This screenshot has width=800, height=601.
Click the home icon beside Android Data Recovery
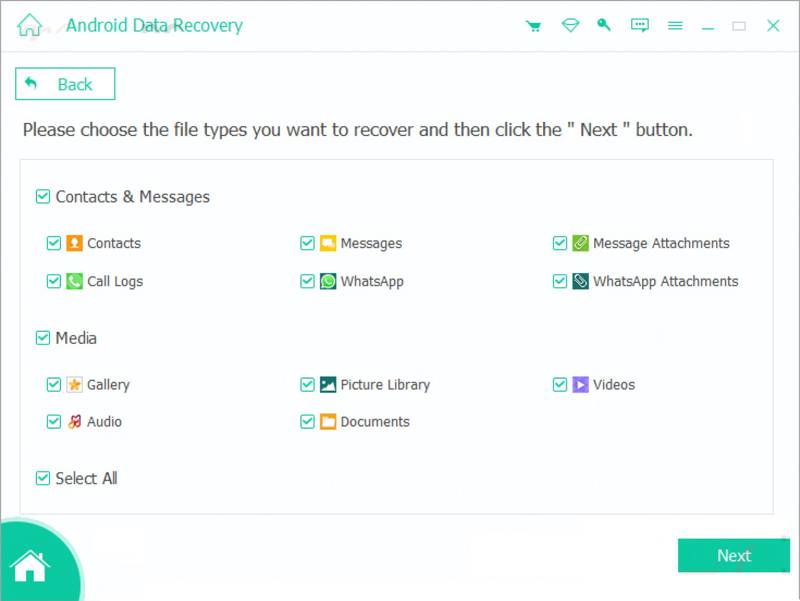tap(30, 26)
